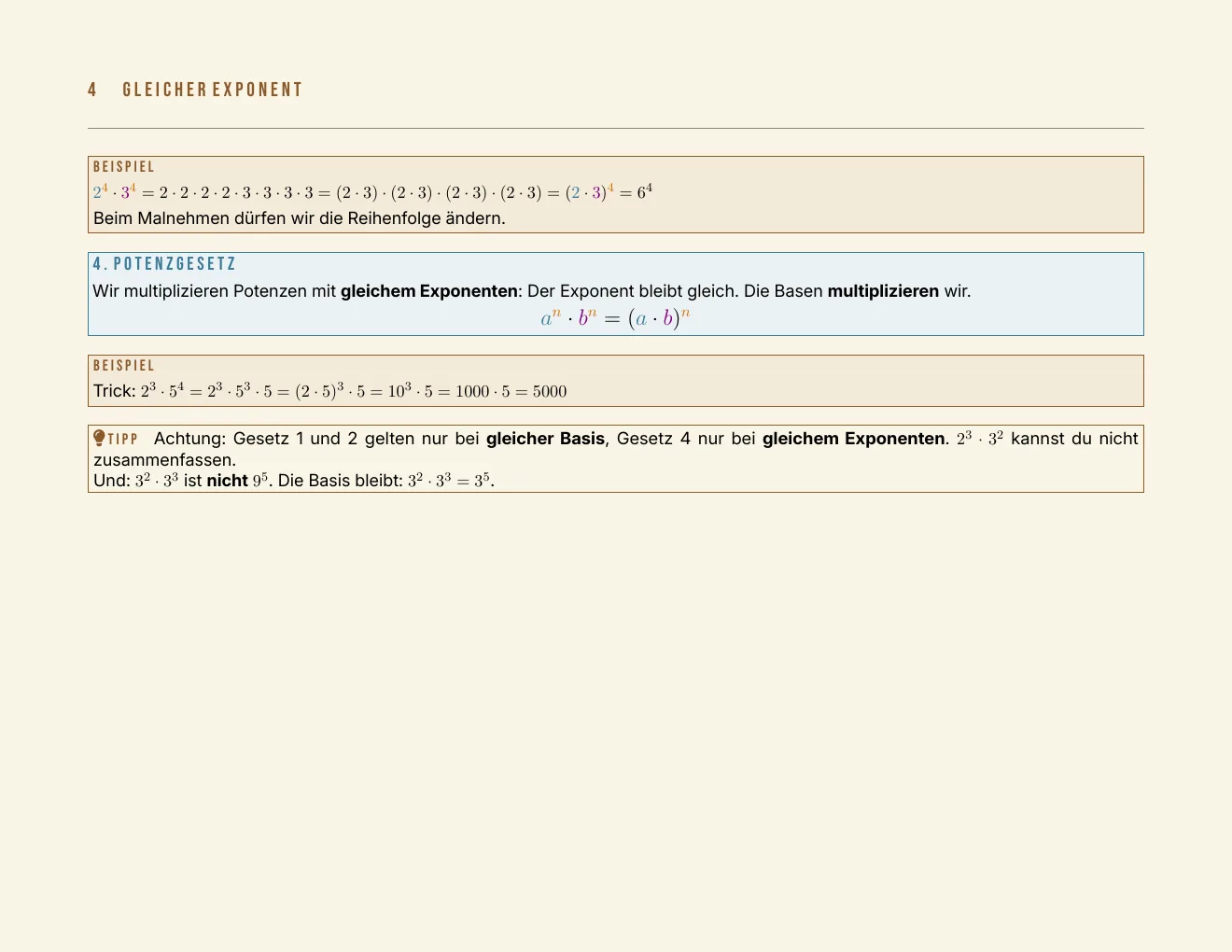Click the colored term 2⁴ · 3⁴
The image size is (1232, 952).
pyautogui.click(x=115, y=192)
